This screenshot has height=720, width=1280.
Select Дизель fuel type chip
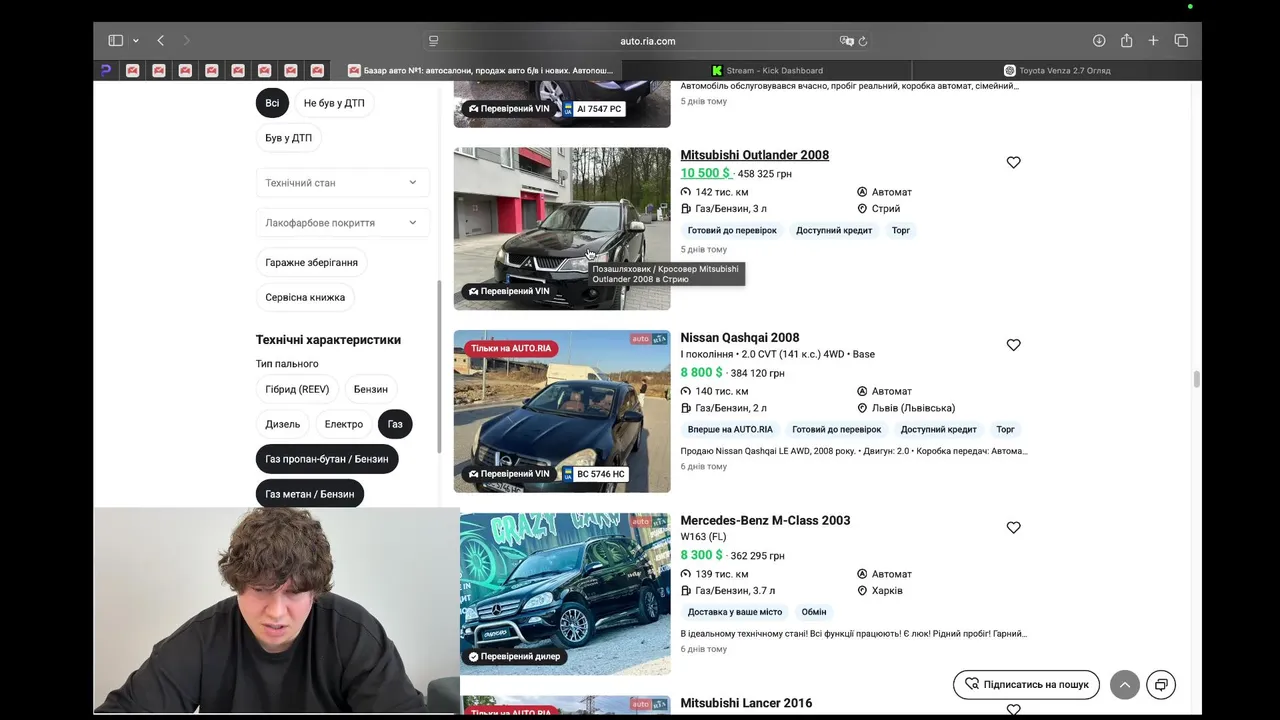click(x=282, y=425)
